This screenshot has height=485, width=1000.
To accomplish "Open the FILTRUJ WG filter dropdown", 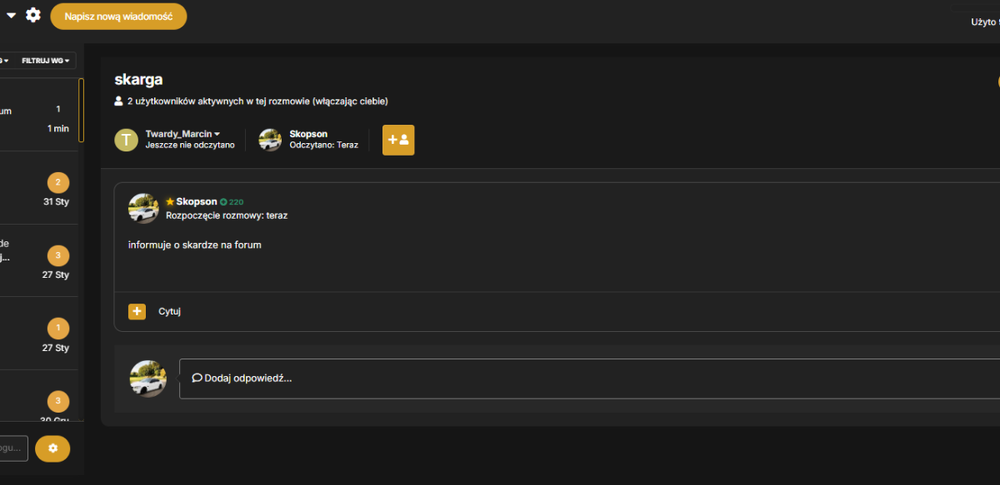I will [46, 61].
